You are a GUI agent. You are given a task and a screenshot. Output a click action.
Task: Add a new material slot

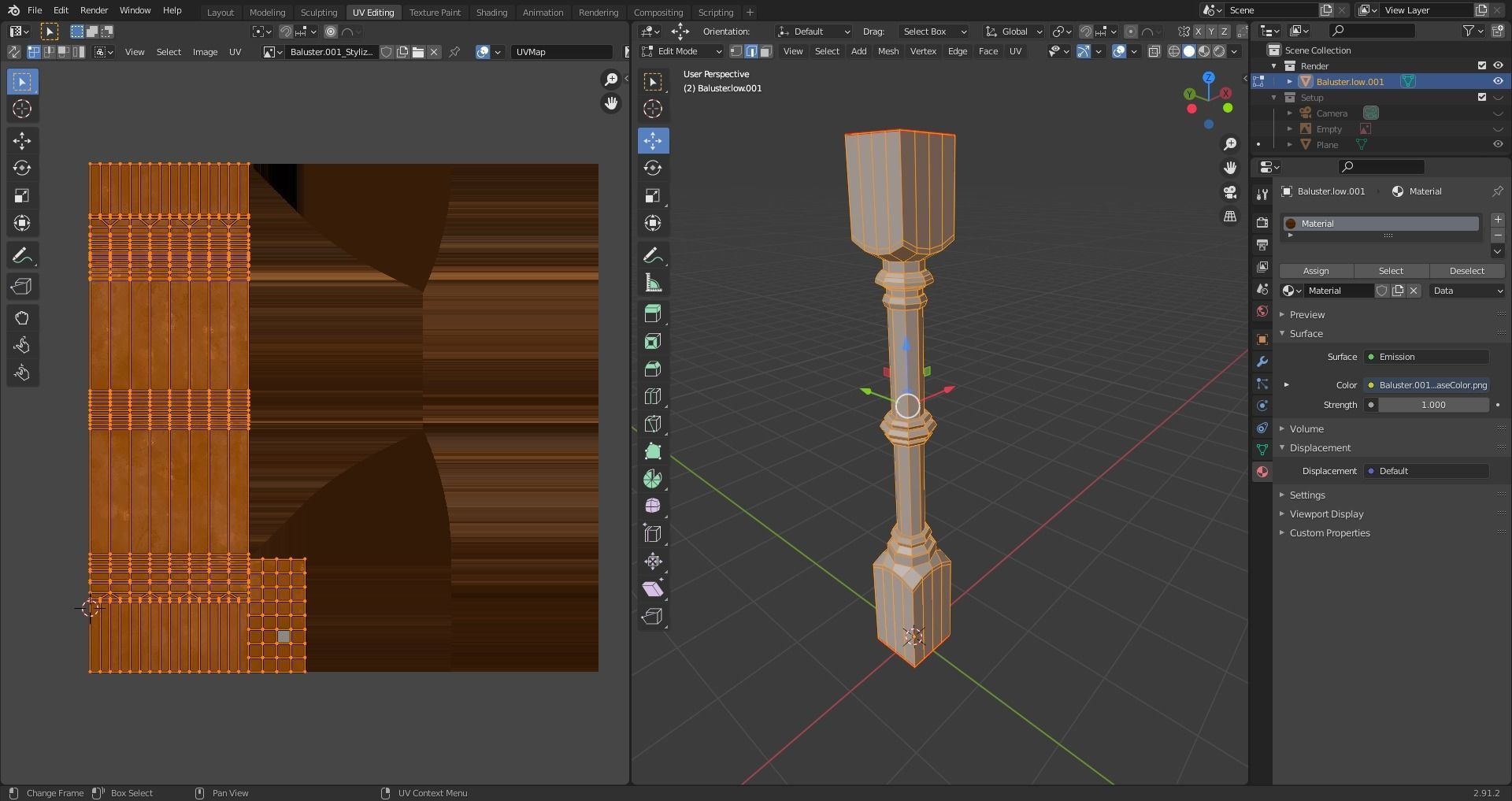coord(1497,220)
